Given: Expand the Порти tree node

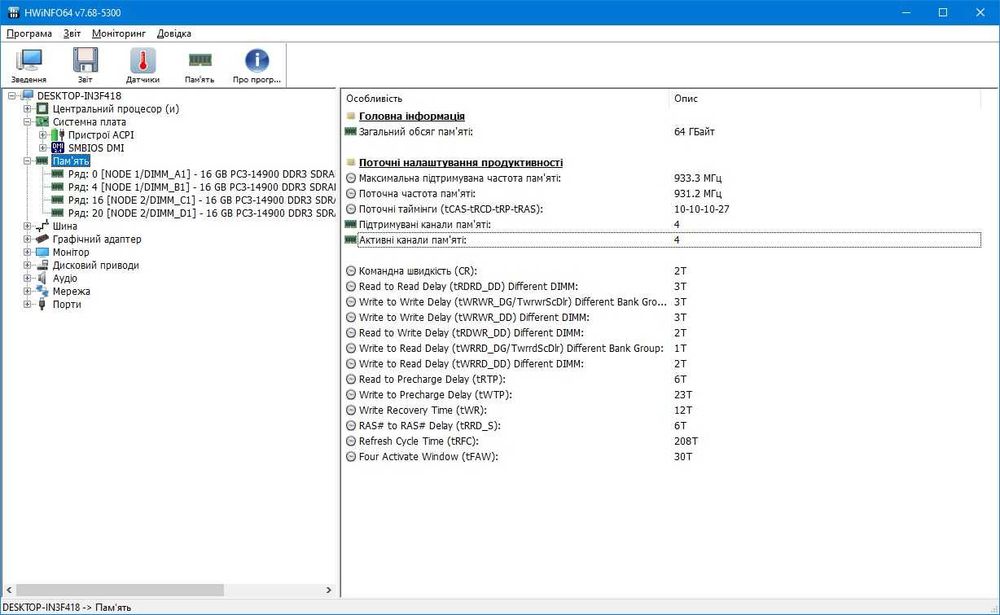Looking at the screenshot, I should pyautogui.click(x=27, y=305).
